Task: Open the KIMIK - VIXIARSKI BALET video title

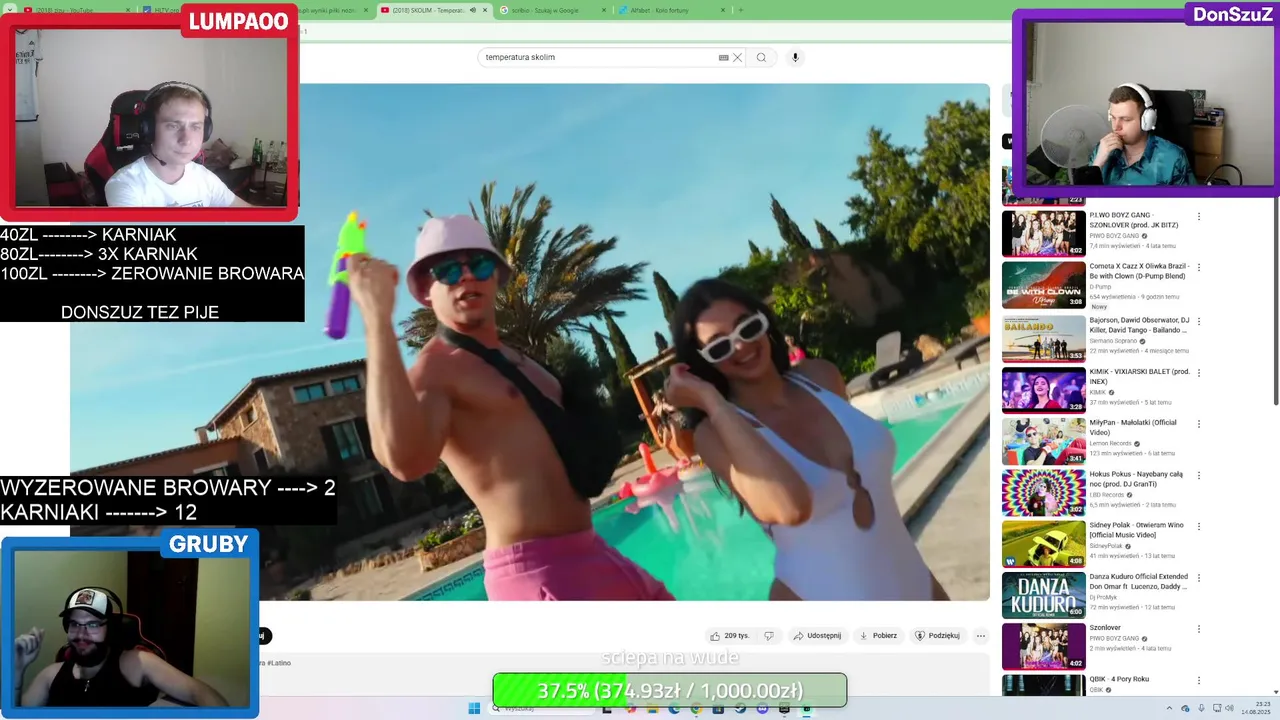Action: click(x=1140, y=376)
